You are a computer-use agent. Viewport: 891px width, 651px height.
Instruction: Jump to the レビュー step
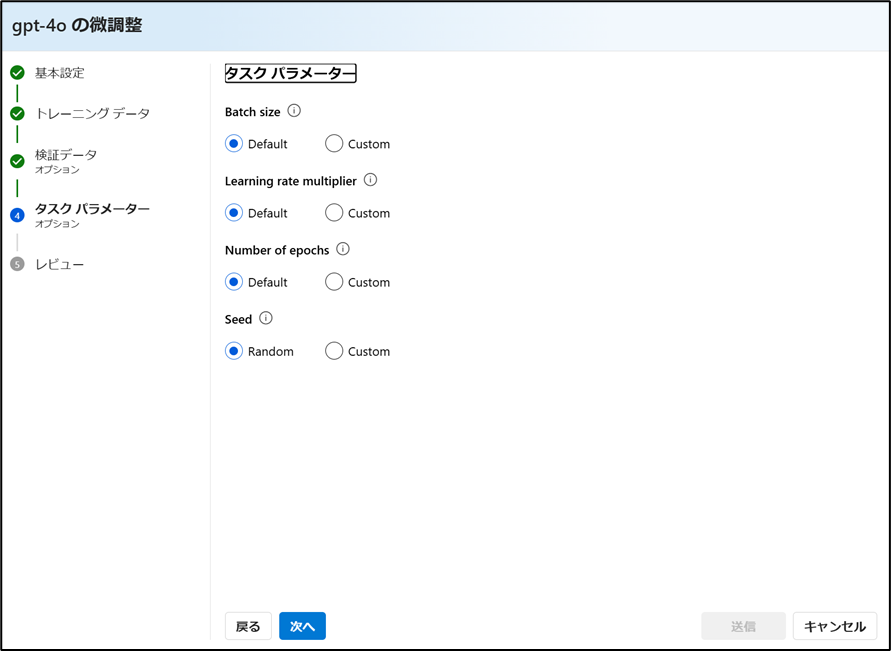coord(60,264)
